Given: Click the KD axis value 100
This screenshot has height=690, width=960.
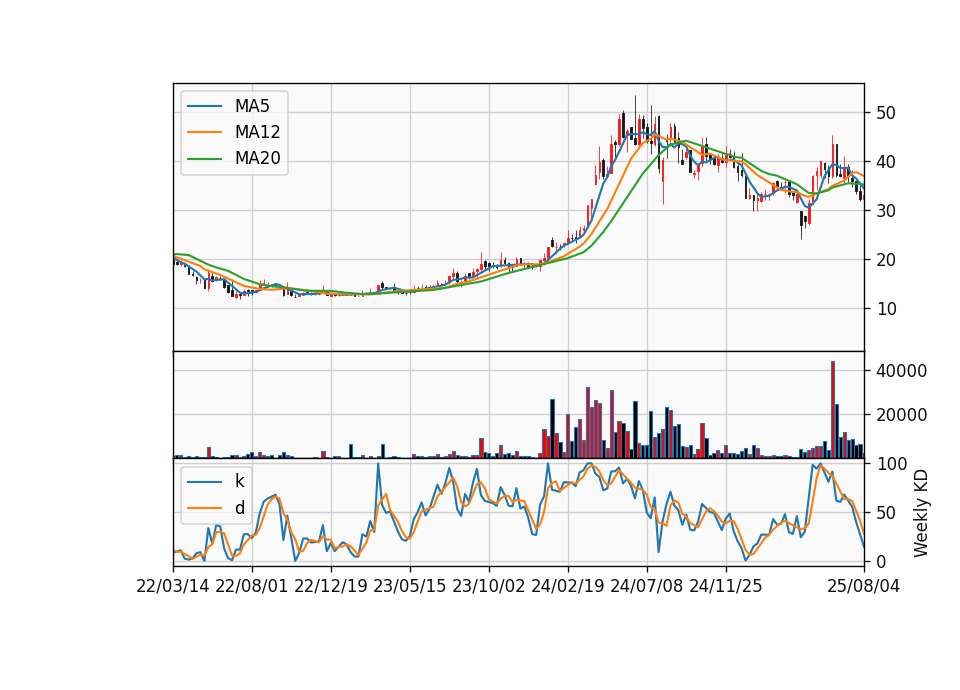Looking at the screenshot, I should click(892, 464).
